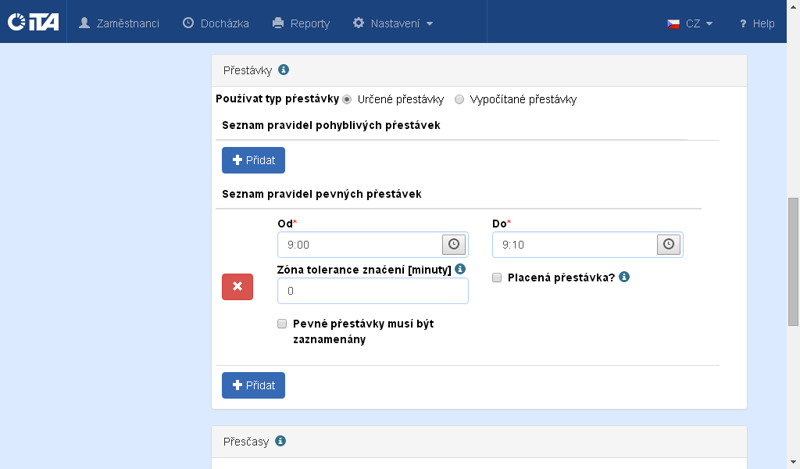Open the Reporty page
The width and height of the screenshot is (800, 469).
(301, 23)
